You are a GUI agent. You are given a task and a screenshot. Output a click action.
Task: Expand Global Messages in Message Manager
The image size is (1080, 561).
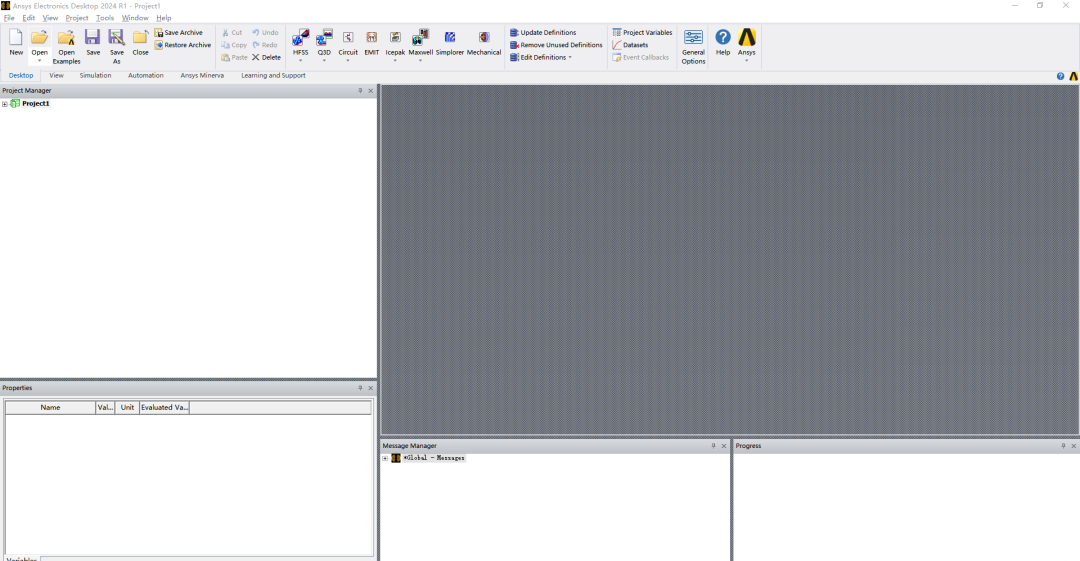[385, 458]
